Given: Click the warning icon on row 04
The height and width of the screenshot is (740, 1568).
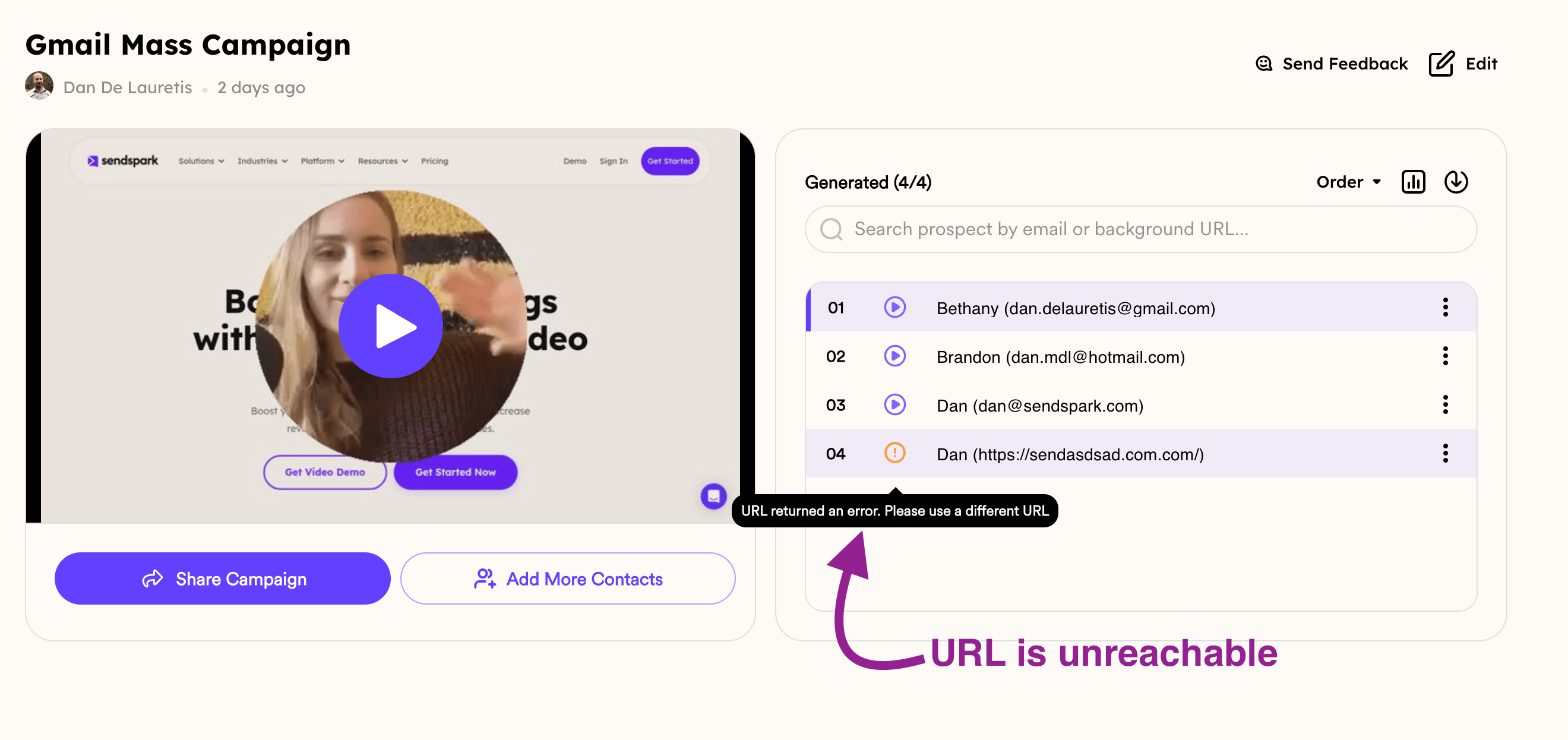Looking at the screenshot, I should pyautogui.click(x=894, y=453).
